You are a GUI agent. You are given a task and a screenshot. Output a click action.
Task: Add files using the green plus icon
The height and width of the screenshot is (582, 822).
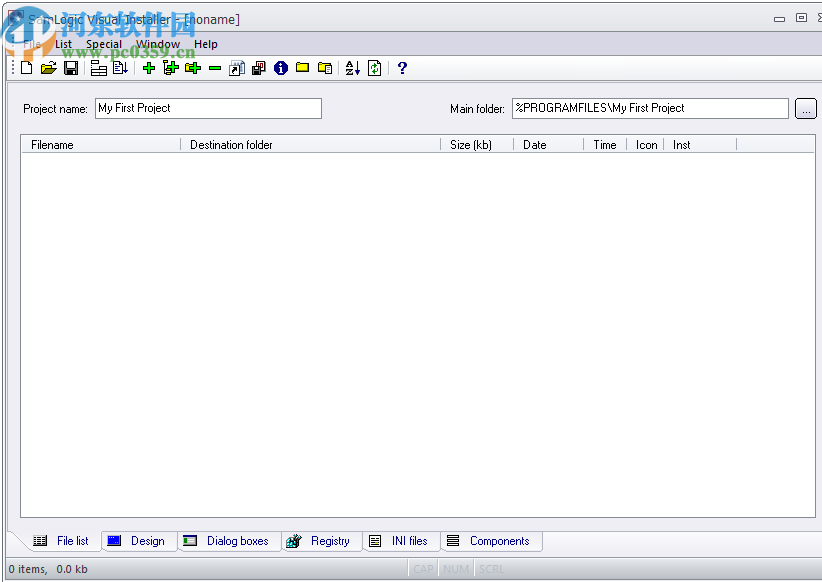(x=148, y=68)
